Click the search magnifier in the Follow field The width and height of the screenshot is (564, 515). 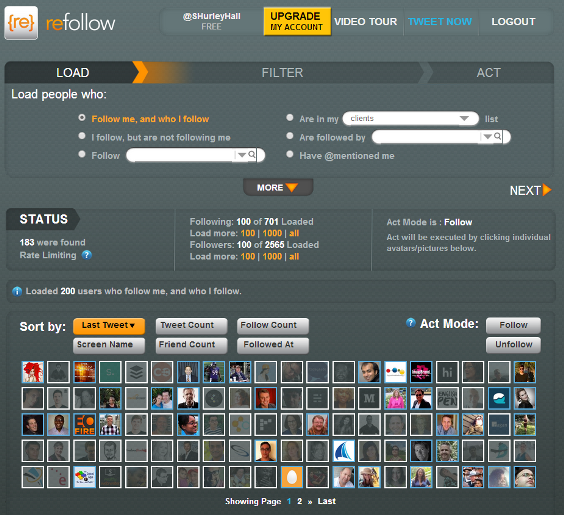pos(252,155)
